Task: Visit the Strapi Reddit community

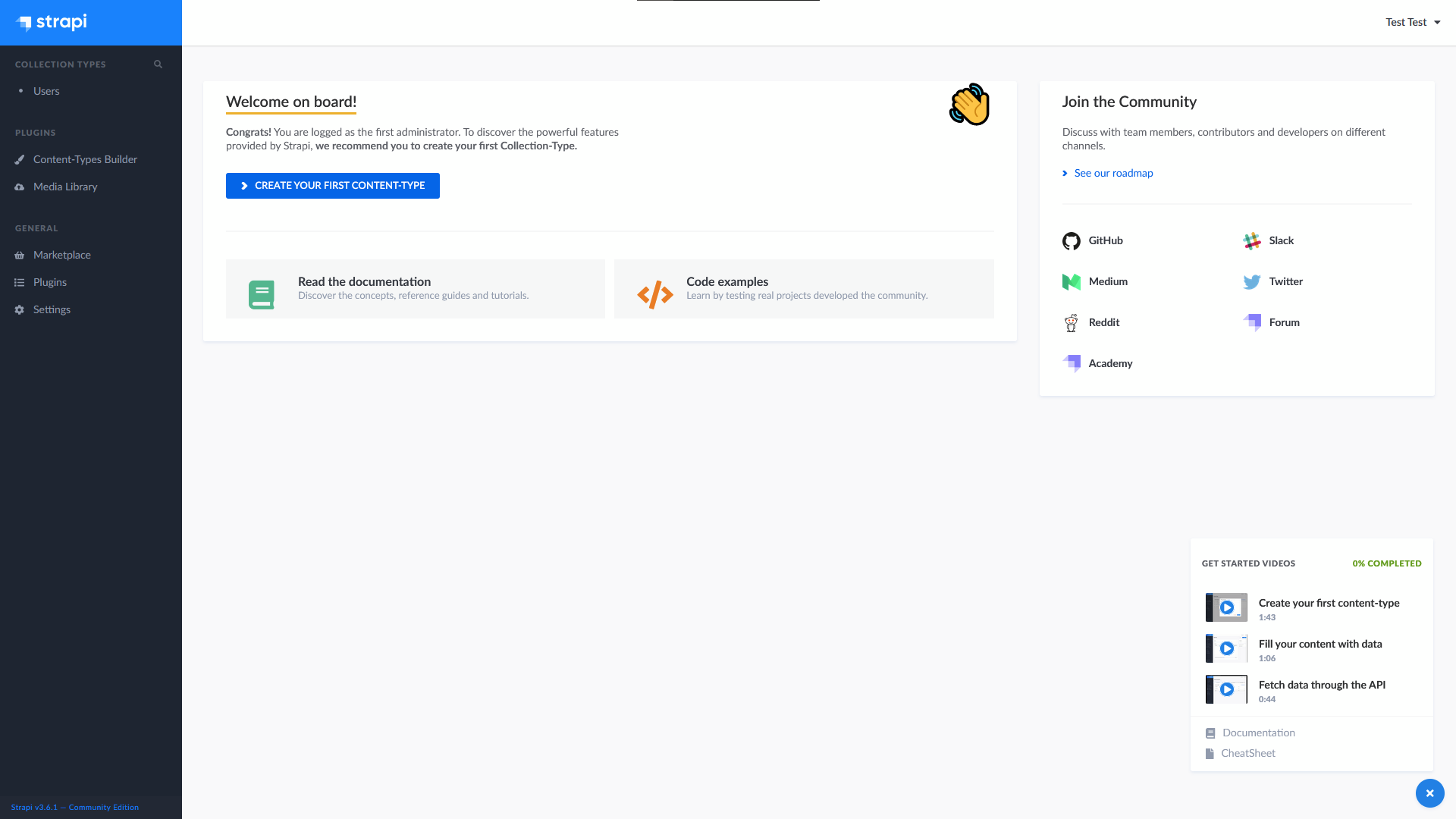Action: (x=1103, y=322)
